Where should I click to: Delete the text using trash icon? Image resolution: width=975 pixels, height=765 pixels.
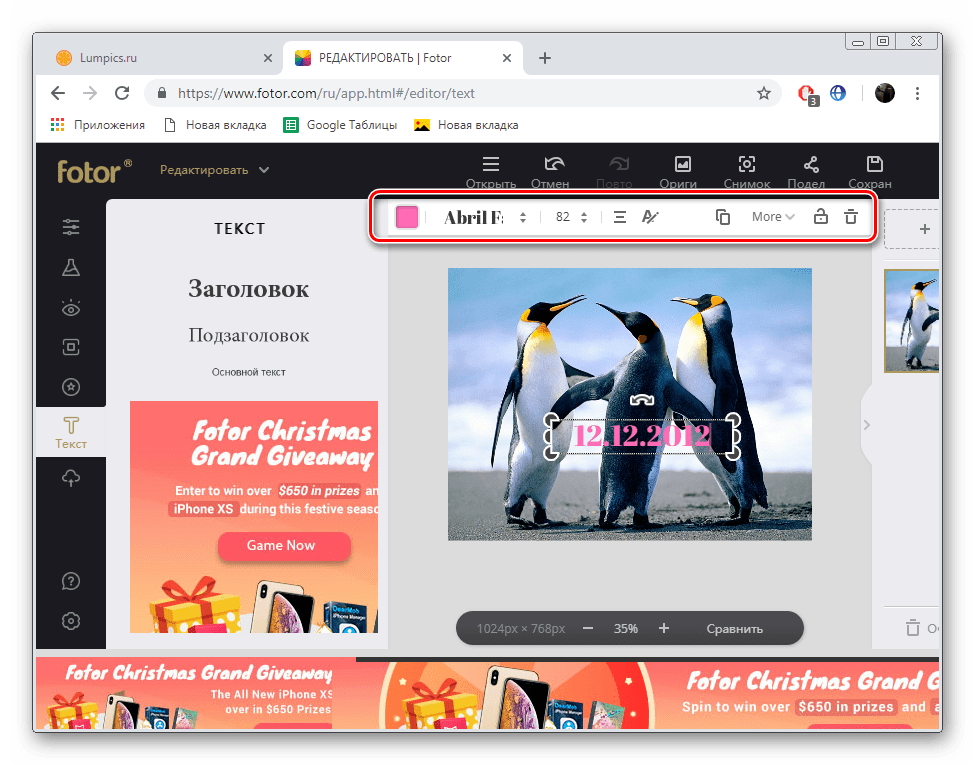[x=851, y=217]
